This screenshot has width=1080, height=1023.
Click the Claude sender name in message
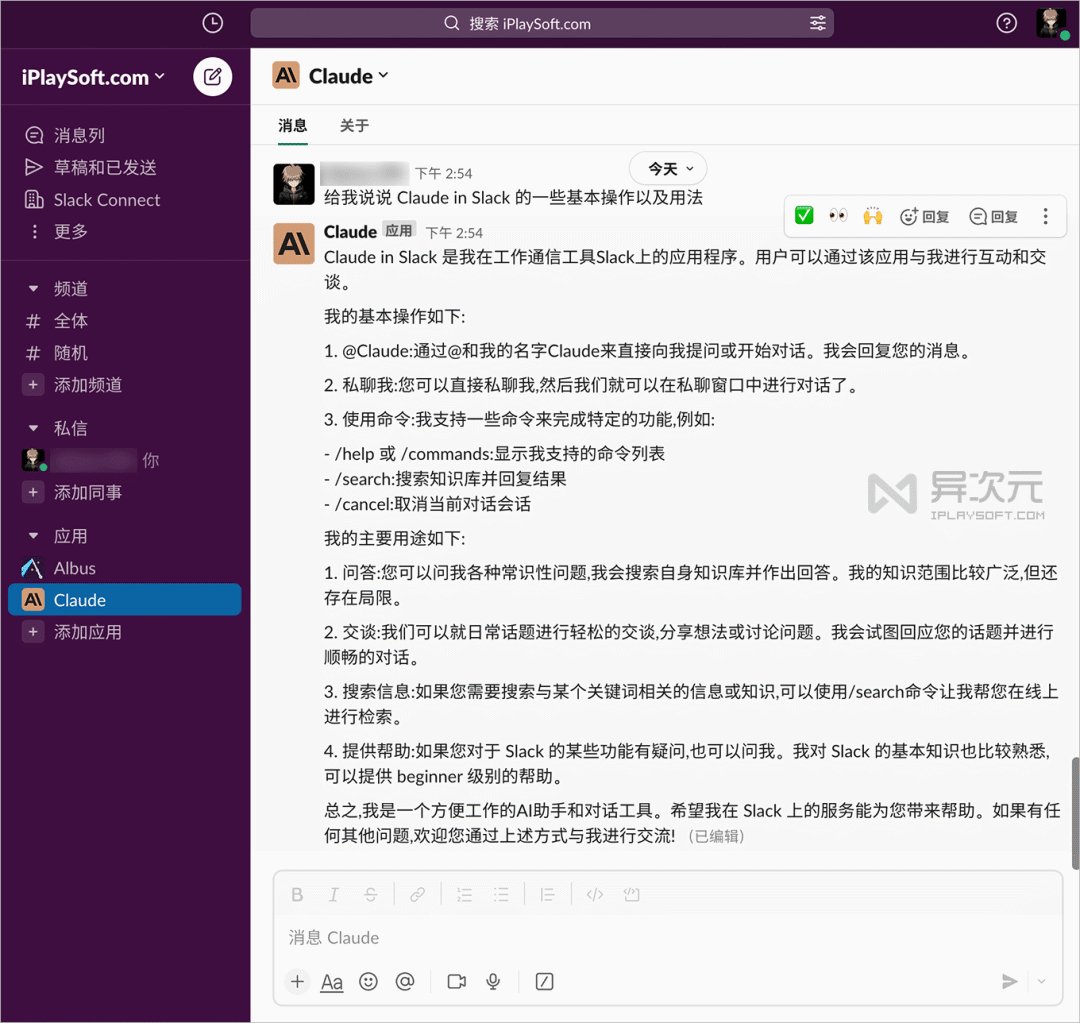coord(350,232)
